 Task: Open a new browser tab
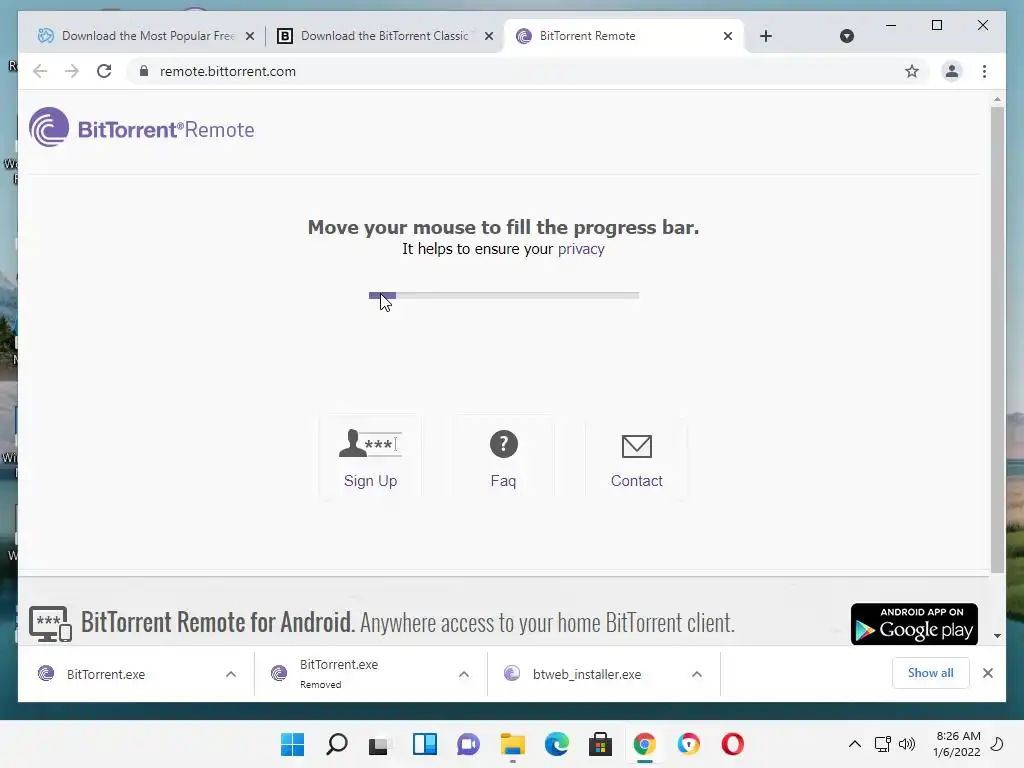point(766,36)
